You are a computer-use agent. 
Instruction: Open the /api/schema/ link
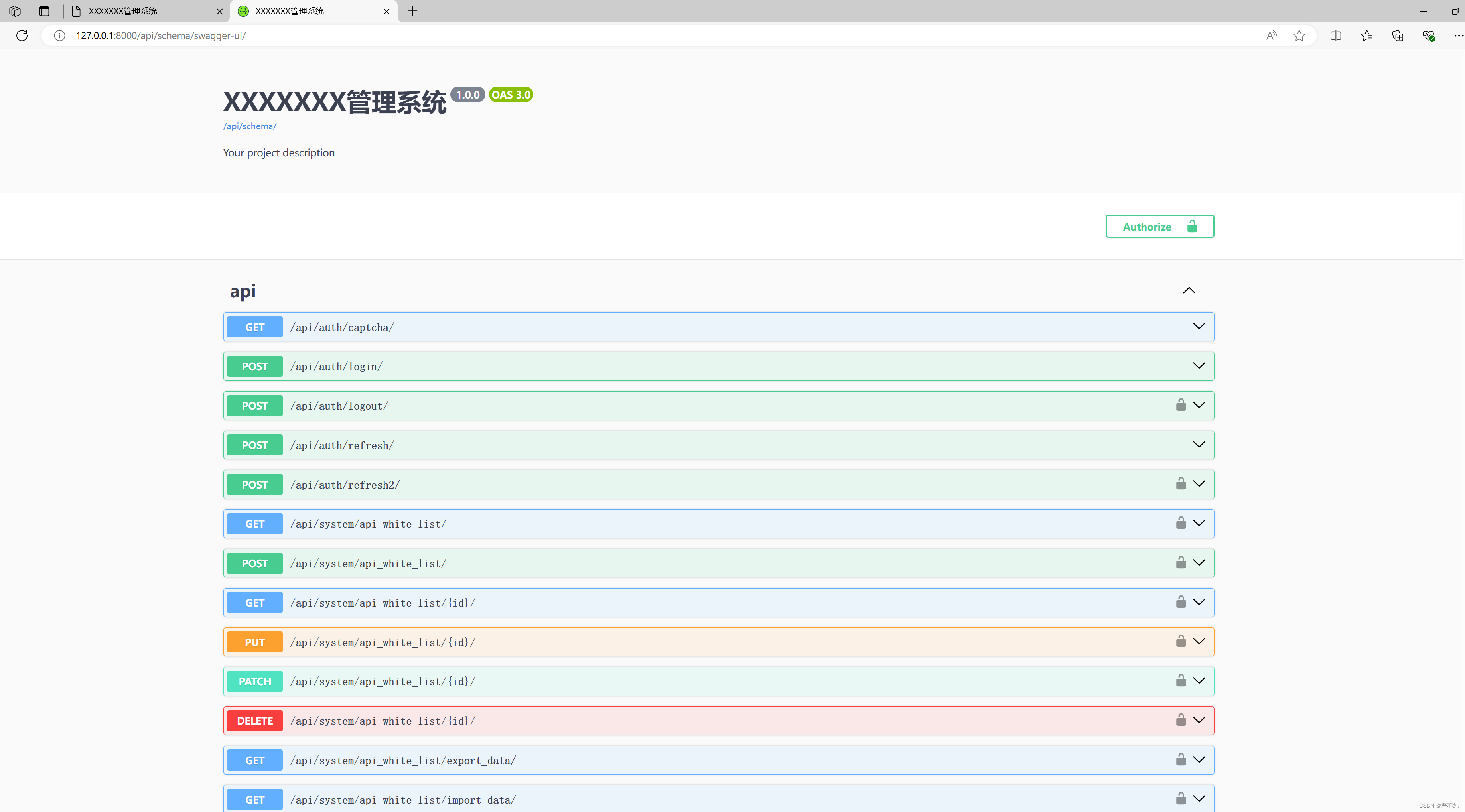pyautogui.click(x=249, y=126)
